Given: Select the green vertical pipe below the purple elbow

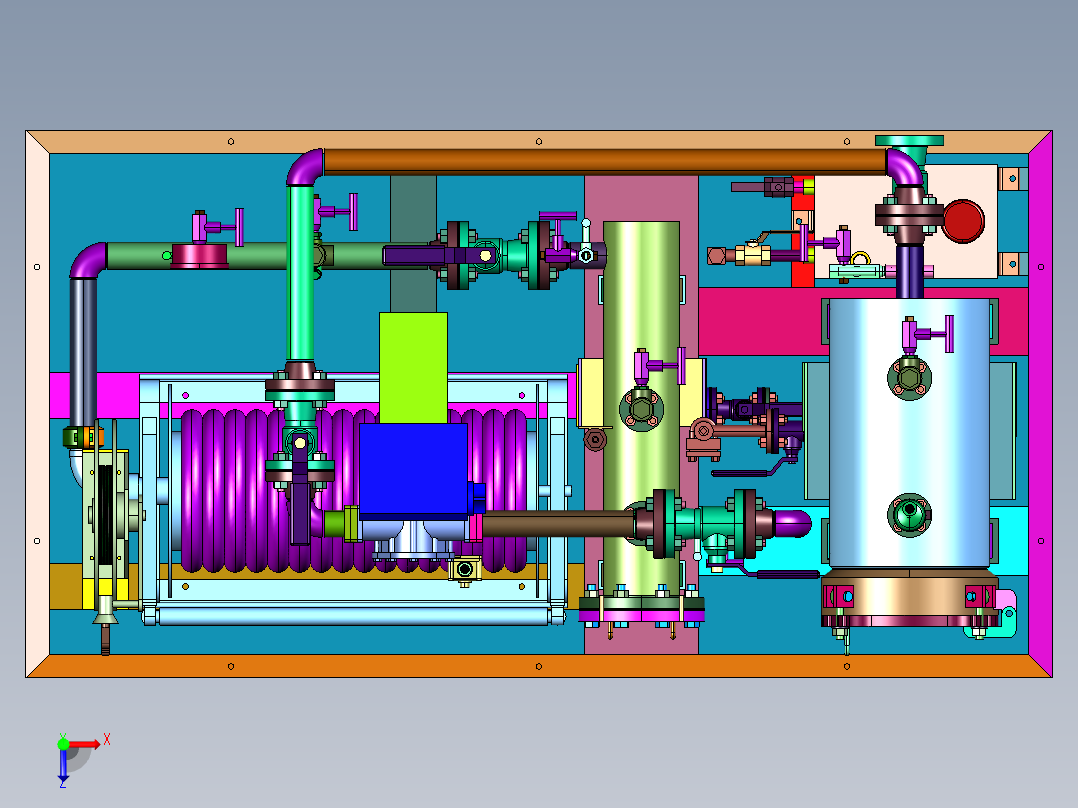Looking at the screenshot, I should (x=300, y=273).
